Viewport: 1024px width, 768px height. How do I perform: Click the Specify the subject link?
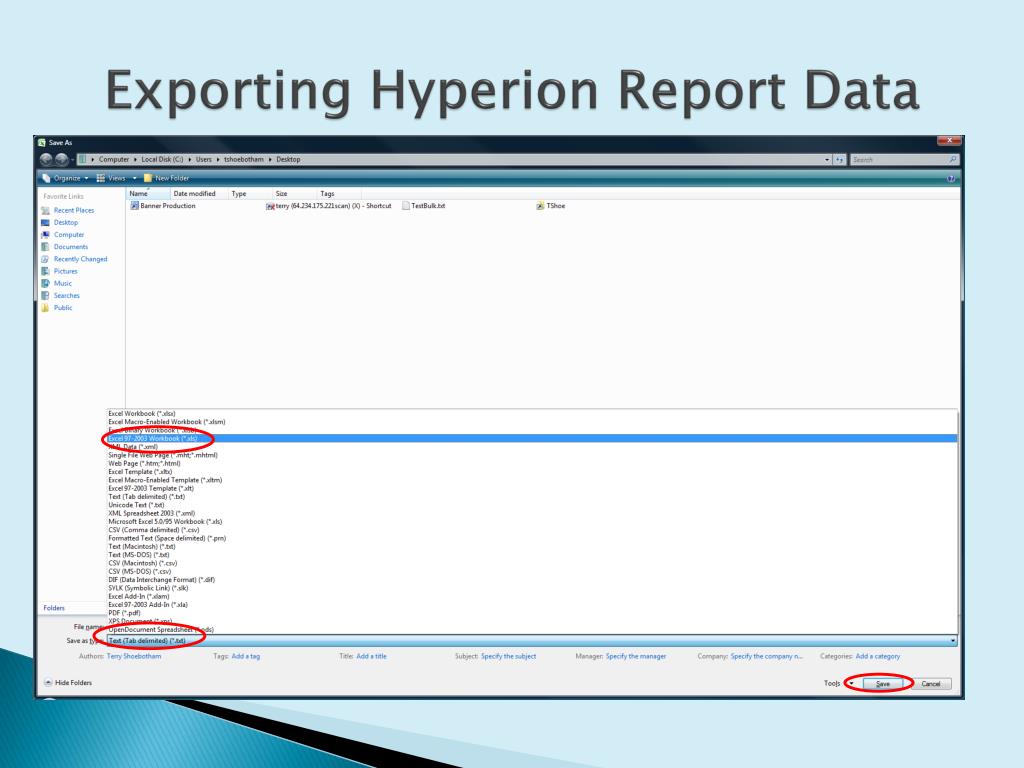tap(509, 656)
